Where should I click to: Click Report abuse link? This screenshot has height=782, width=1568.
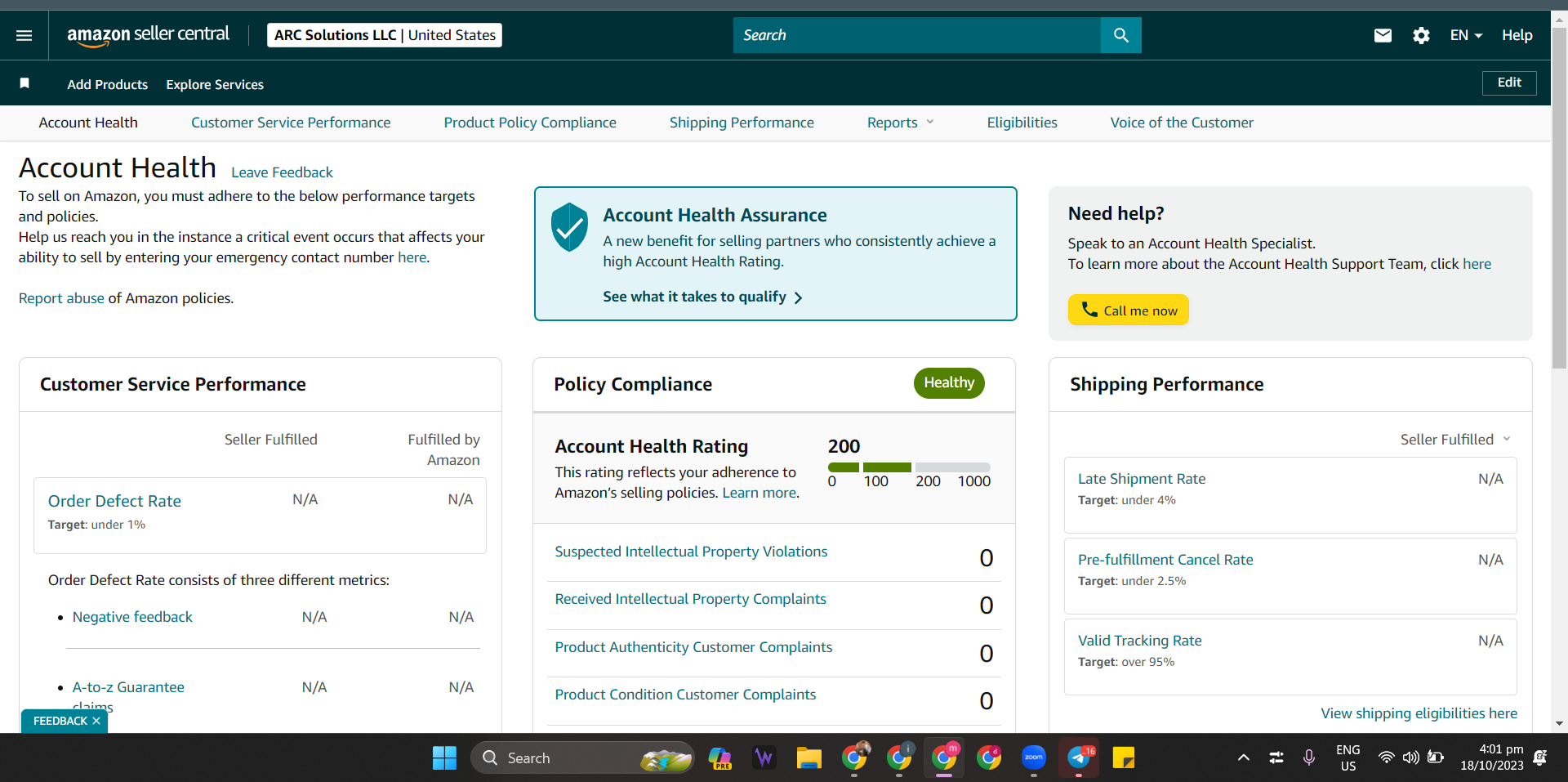pyautogui.click(x=61, y=298)
